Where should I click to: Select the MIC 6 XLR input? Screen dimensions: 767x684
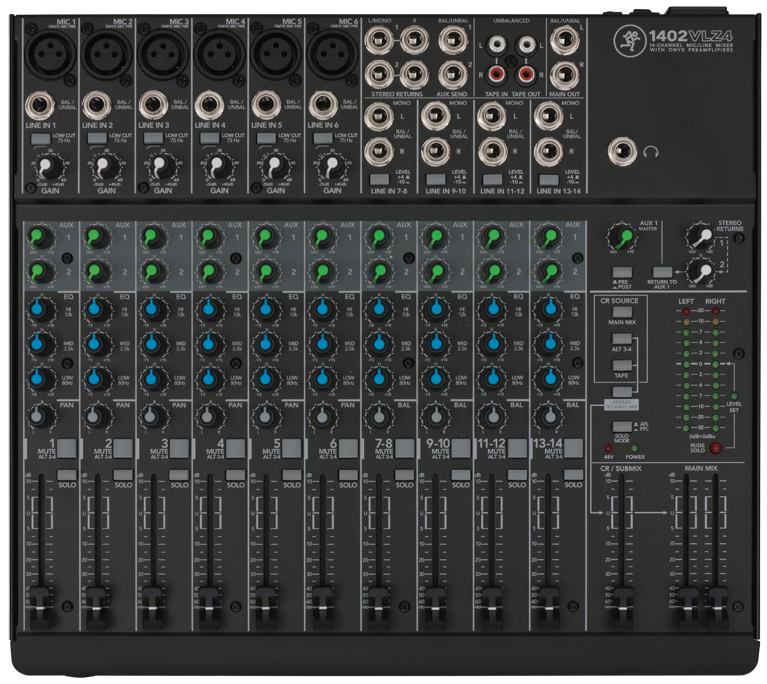coord(333,52)
